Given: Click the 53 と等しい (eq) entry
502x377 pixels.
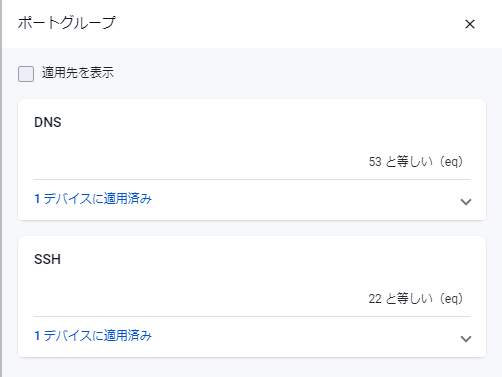Looking at the screenshot, I should [416, 162].
